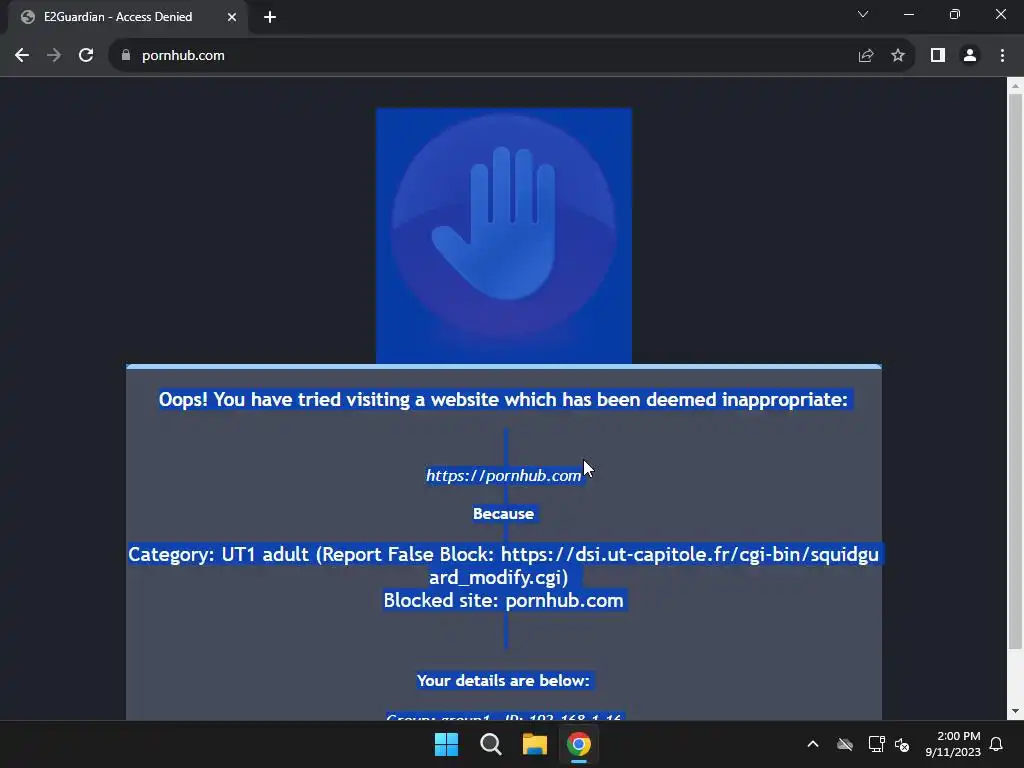Click the scrollbar down arrow
This screenshot has width=1024, height=768.
click(x=1015, y=711)
